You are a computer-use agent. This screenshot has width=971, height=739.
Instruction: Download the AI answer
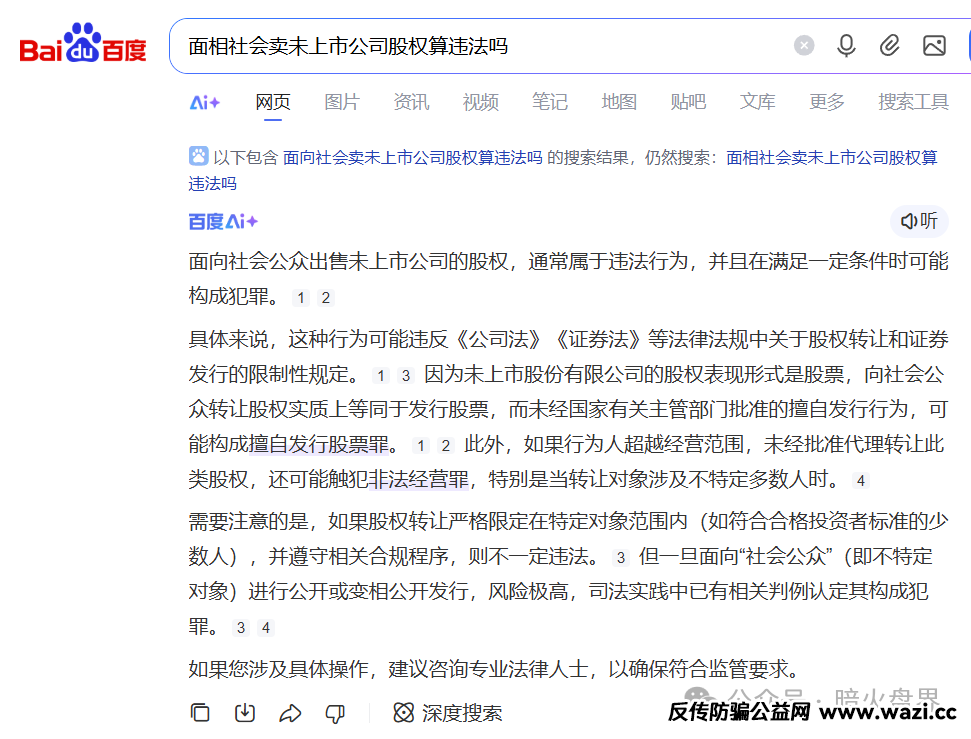coord(245,713)
